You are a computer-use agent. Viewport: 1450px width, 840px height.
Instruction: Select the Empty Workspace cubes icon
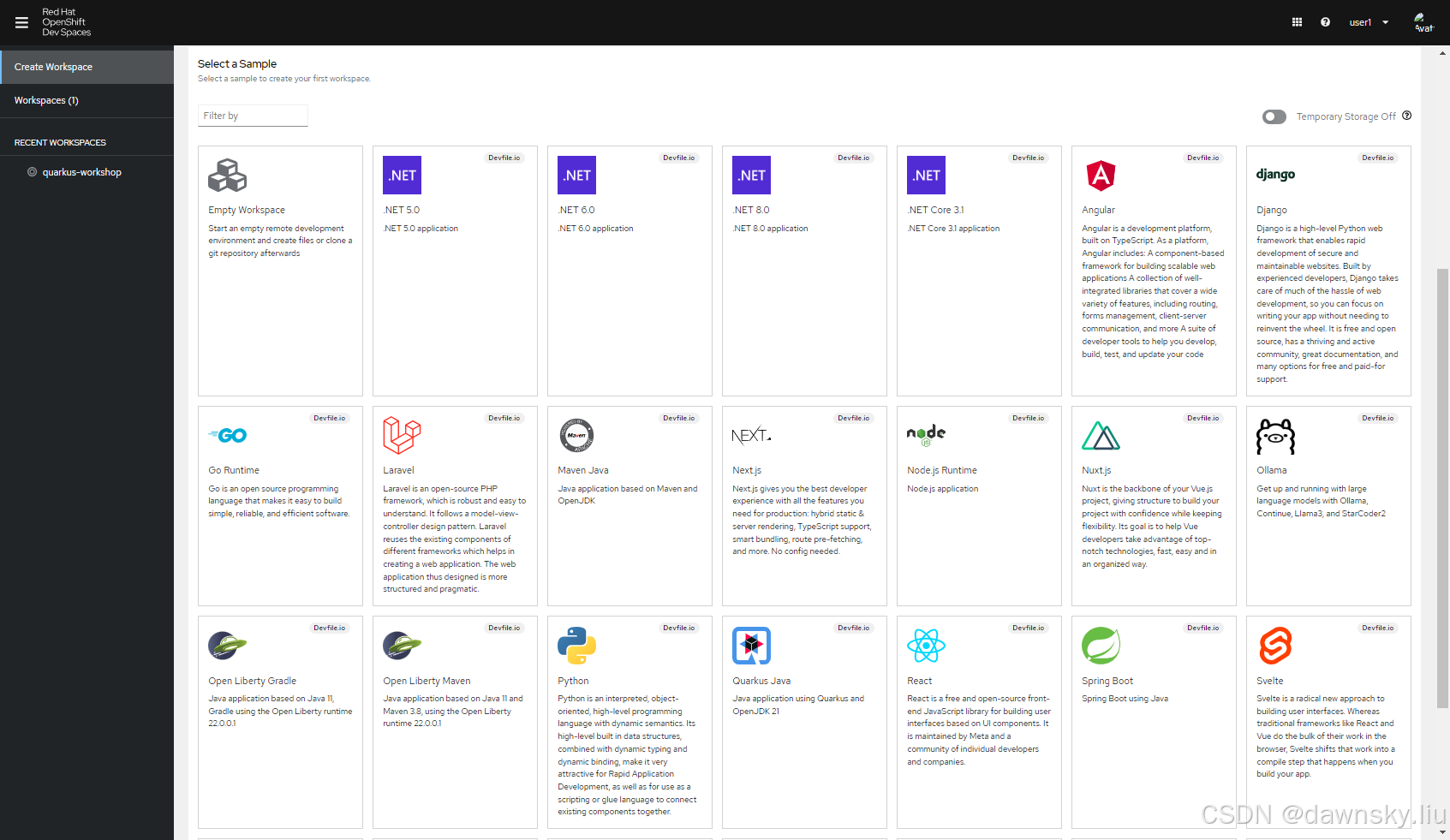tap(227, 176)
